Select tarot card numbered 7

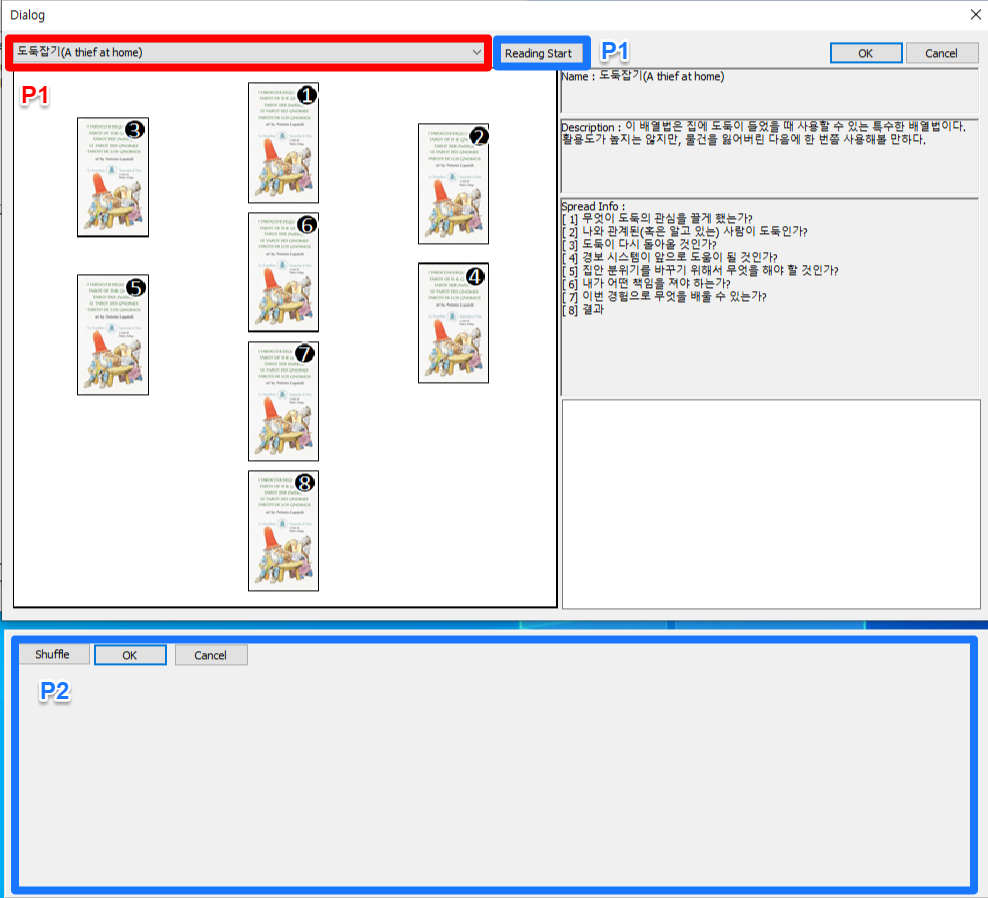284,401
